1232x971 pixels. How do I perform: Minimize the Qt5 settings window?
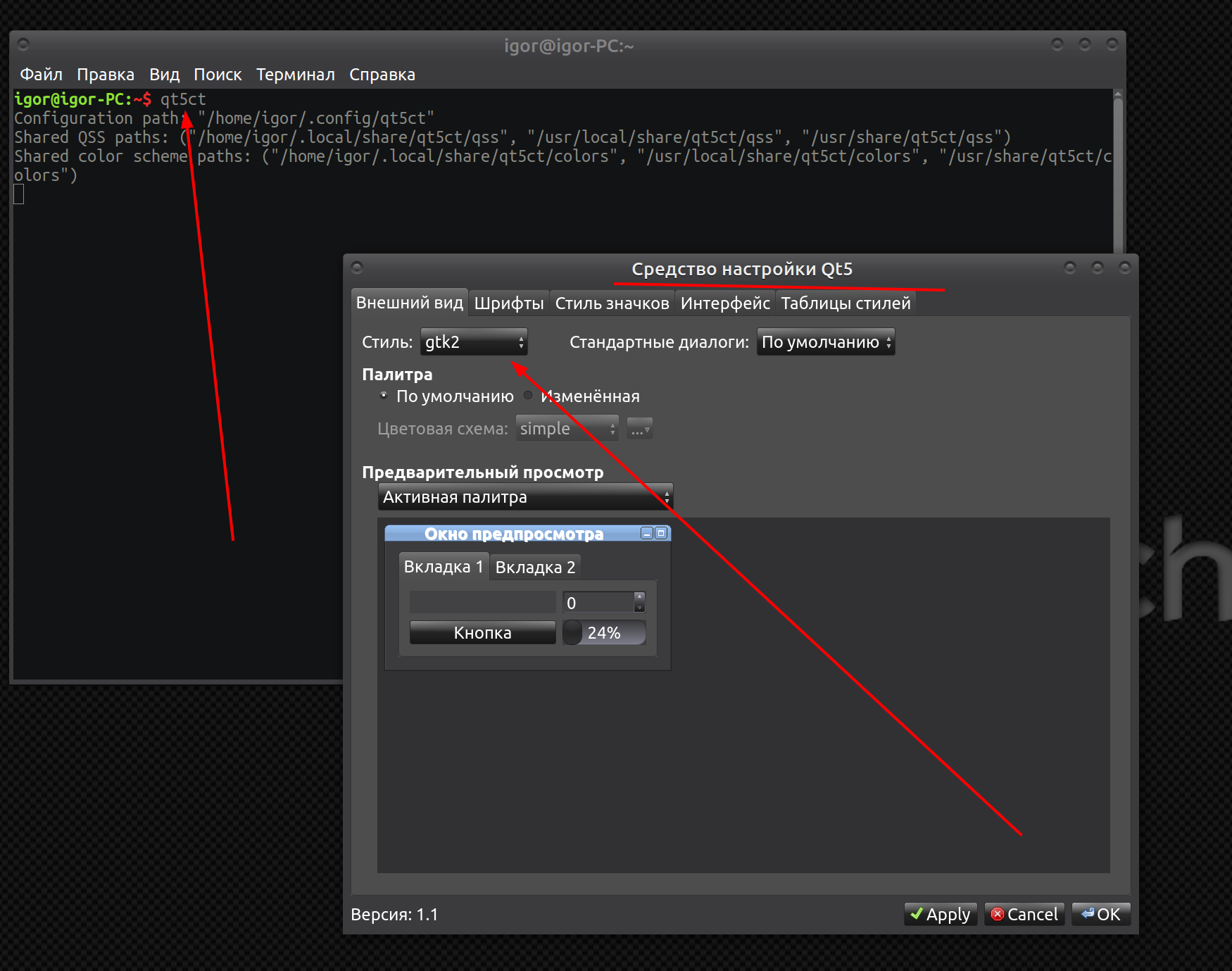1070,268
